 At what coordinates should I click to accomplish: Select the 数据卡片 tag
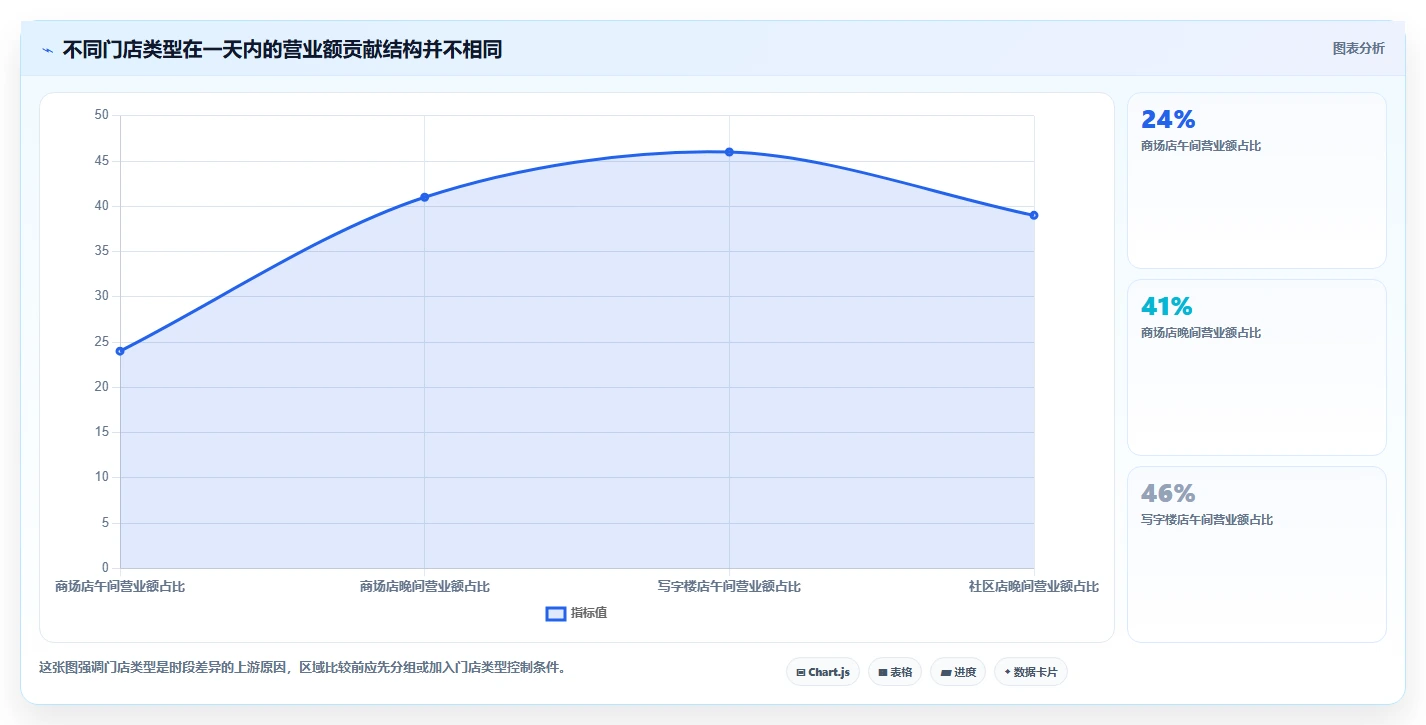[x=1031, y=672]
